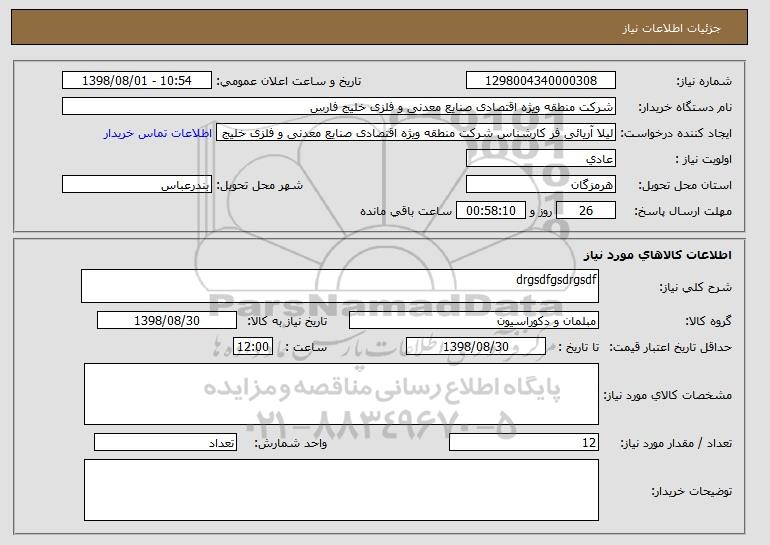
Task: Click the توضیحات خریدار text area
Action: point(341,490)
